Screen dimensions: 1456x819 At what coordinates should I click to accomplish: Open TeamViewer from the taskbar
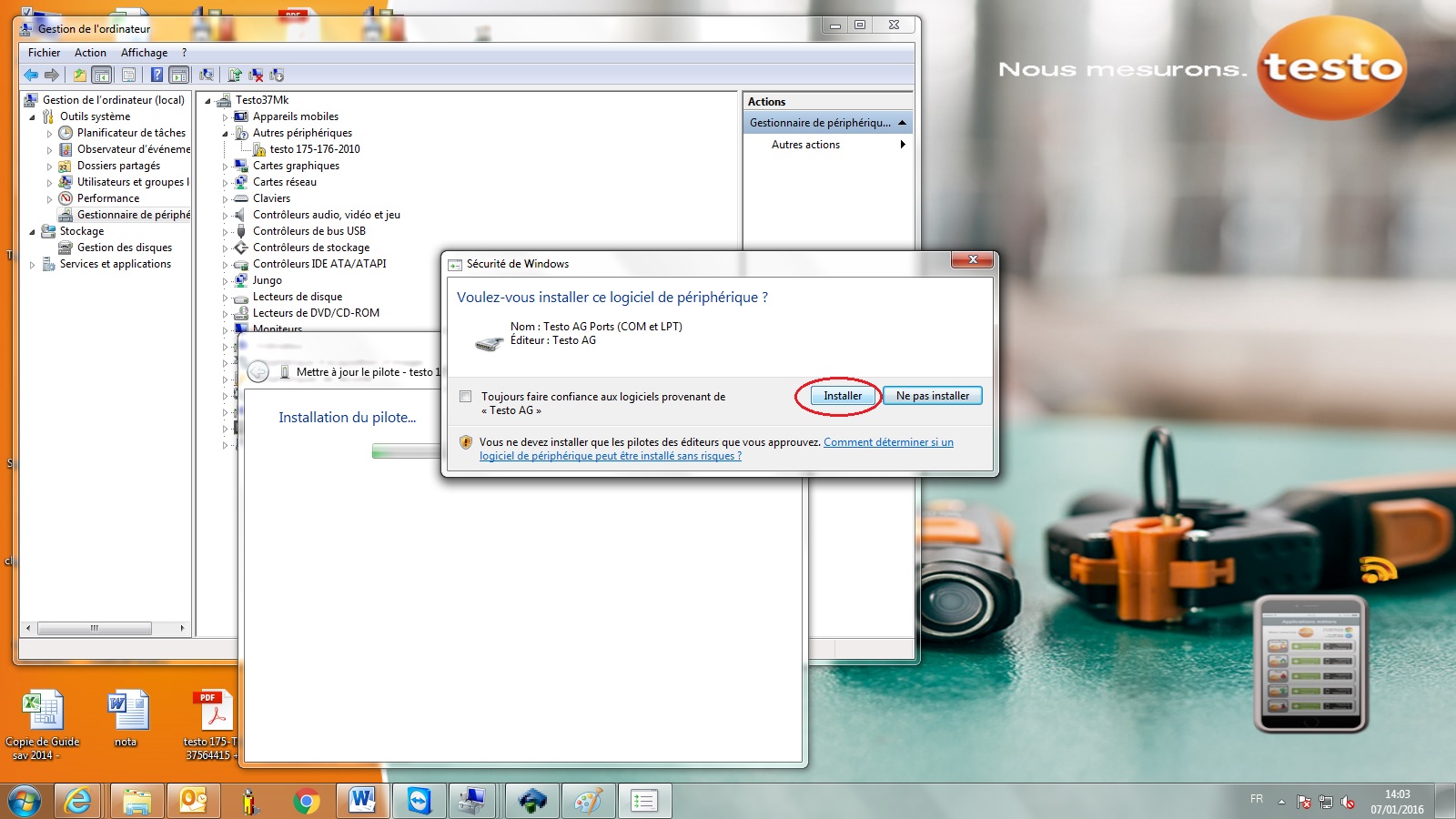(x=419, y=802)
